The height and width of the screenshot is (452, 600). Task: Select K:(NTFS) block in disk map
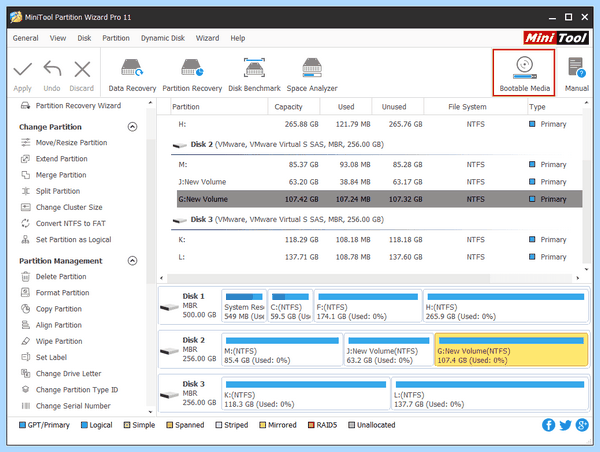click(306, 394)
